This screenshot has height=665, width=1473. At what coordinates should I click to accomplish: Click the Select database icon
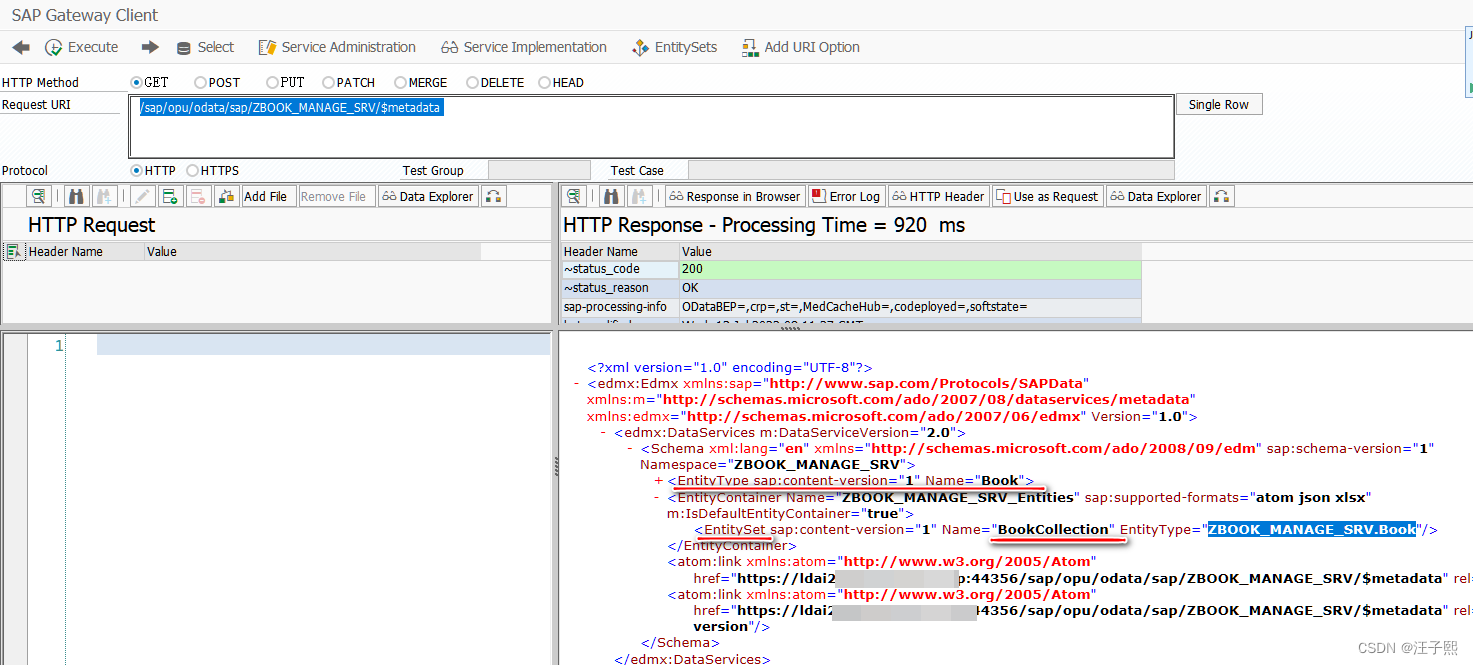183,48
